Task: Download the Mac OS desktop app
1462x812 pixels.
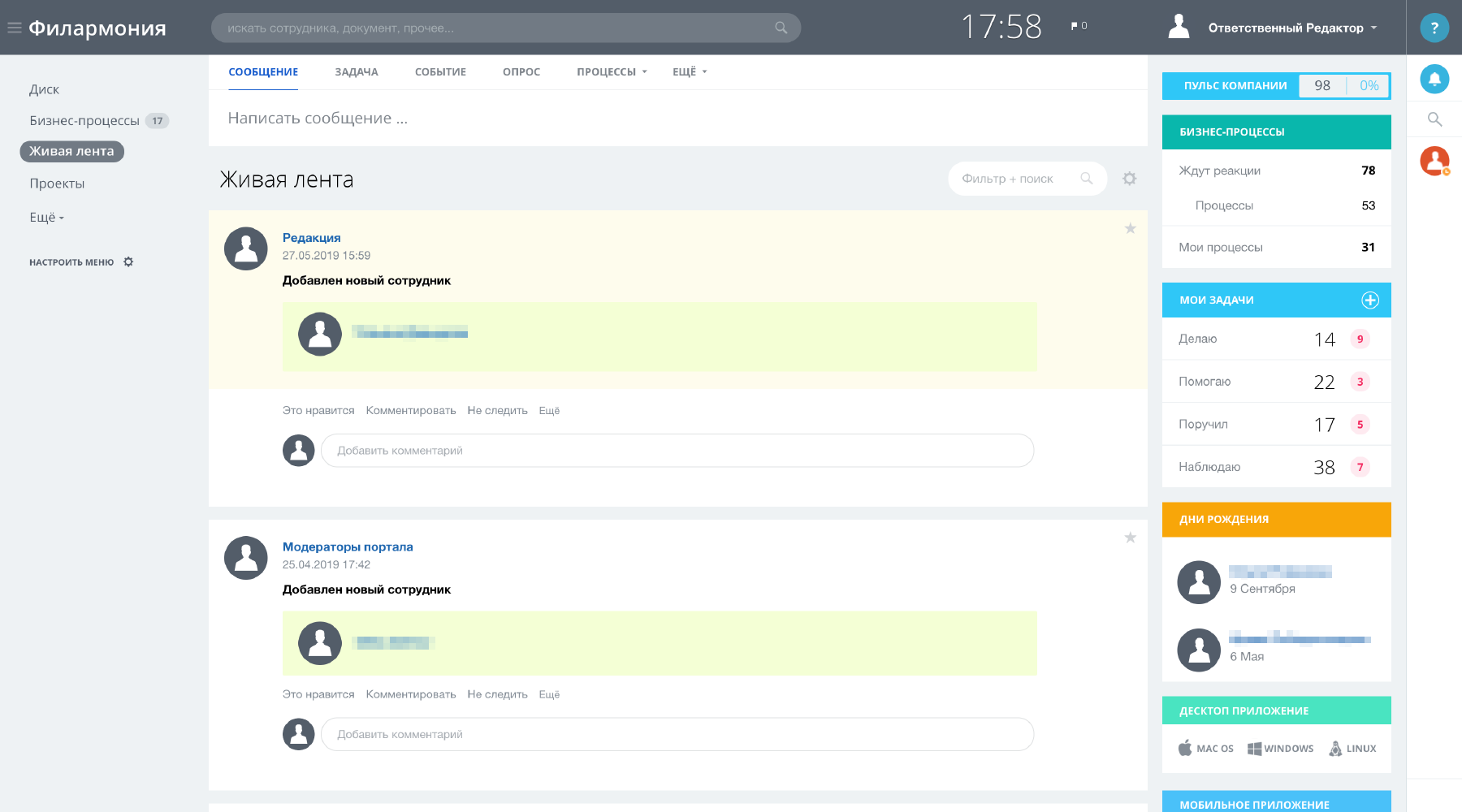Action: click(1206, 749)
